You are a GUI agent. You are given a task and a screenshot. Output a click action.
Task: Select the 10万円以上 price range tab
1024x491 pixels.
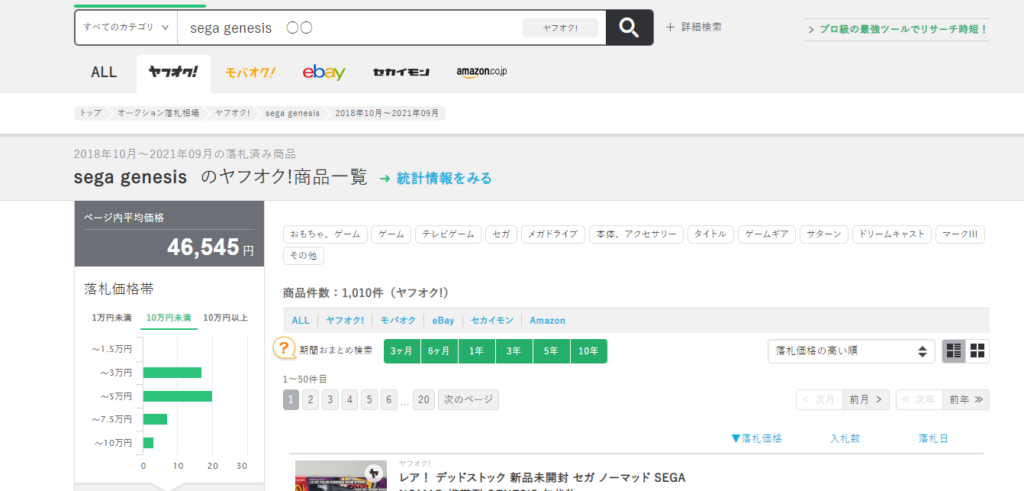coord(226,318)
